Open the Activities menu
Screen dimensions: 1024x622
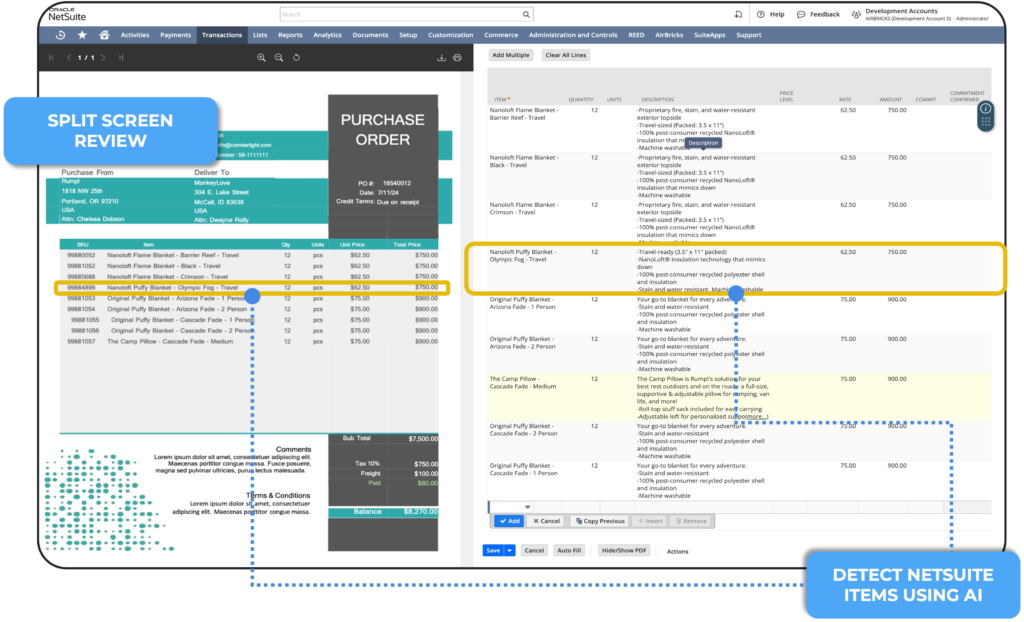(135, 35)
